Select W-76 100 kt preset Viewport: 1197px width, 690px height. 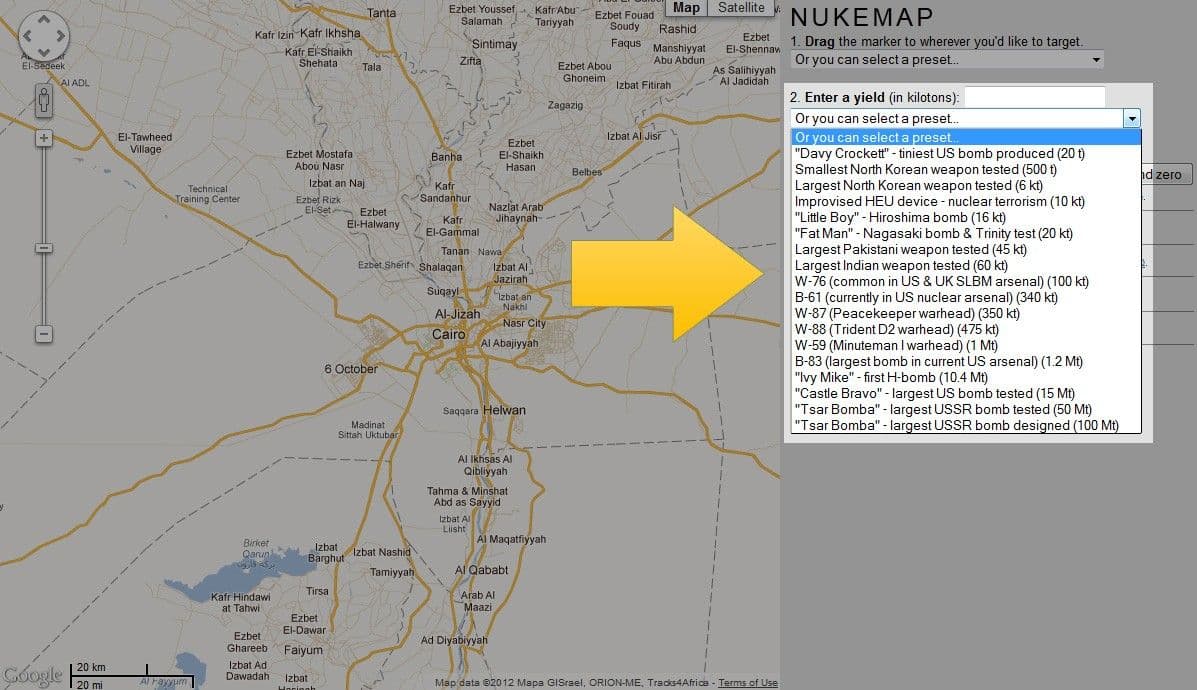[x=966, y=282]
